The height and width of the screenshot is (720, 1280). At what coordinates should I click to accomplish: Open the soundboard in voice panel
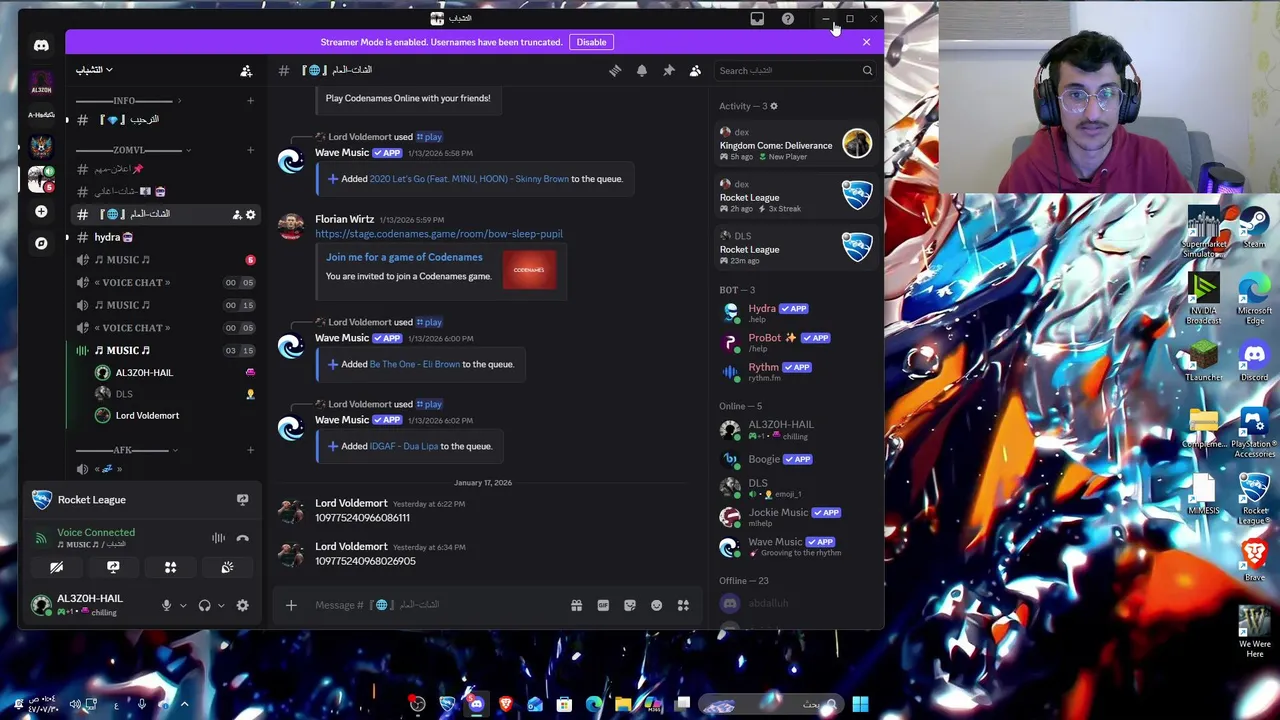[x=227, y=567]
